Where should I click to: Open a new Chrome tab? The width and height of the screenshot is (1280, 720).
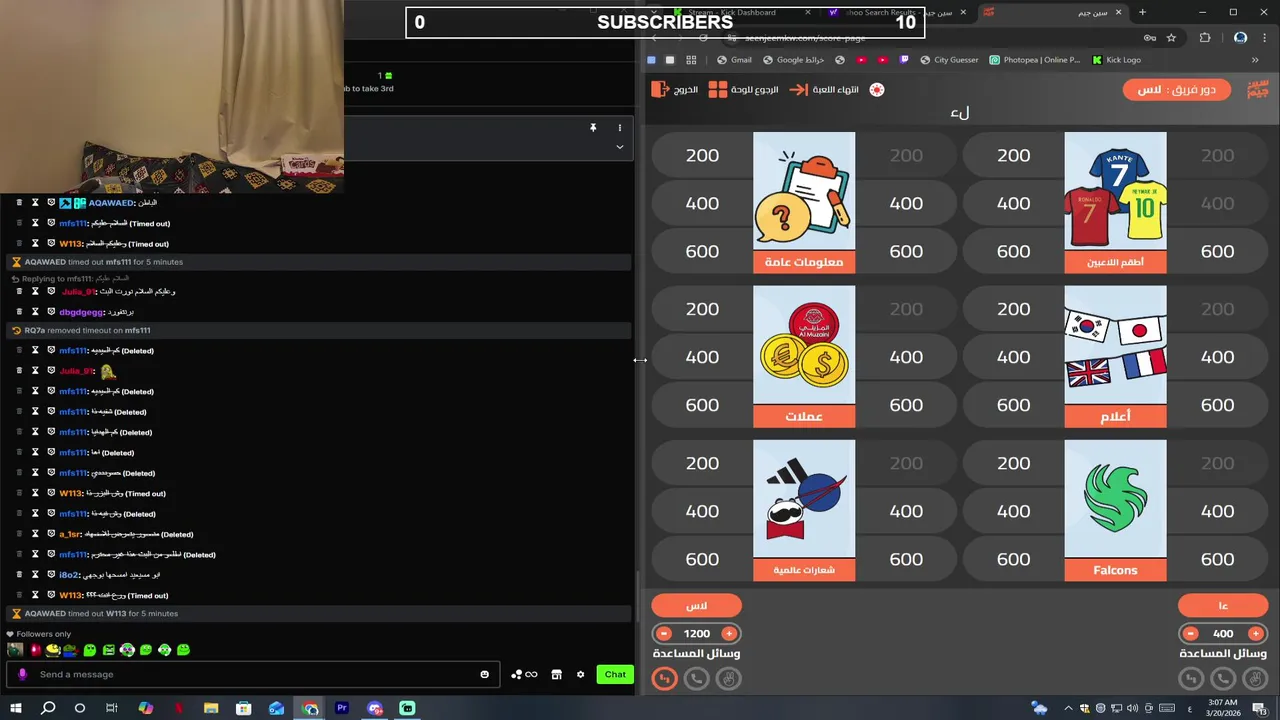(x=1142, y=12)
